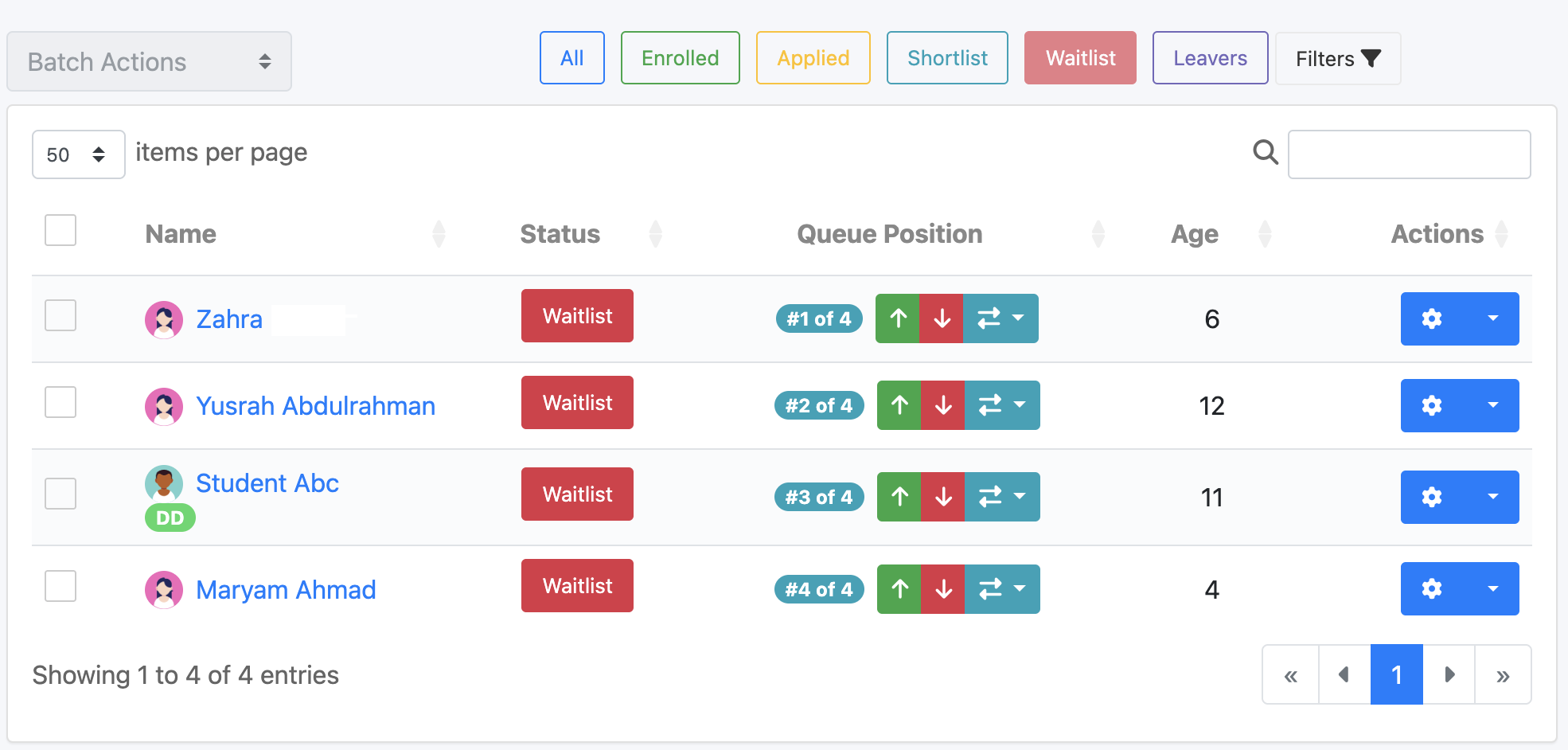Viewport: 1568px width, 750px height.
Task: Switch to the Shortlist tab
Action: click(947, 58)
